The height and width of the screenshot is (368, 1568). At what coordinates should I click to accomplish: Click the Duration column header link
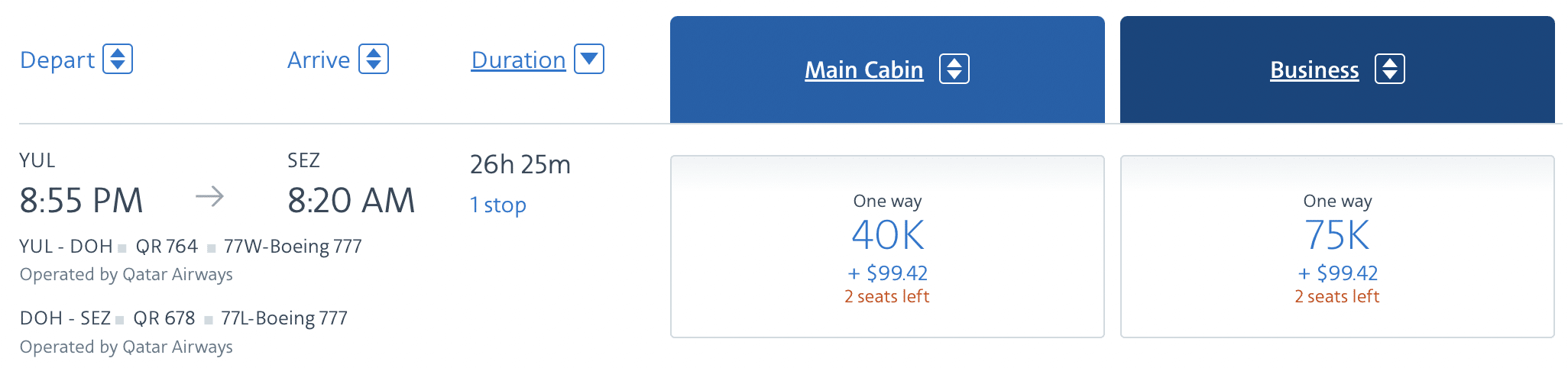coord(518,60)
